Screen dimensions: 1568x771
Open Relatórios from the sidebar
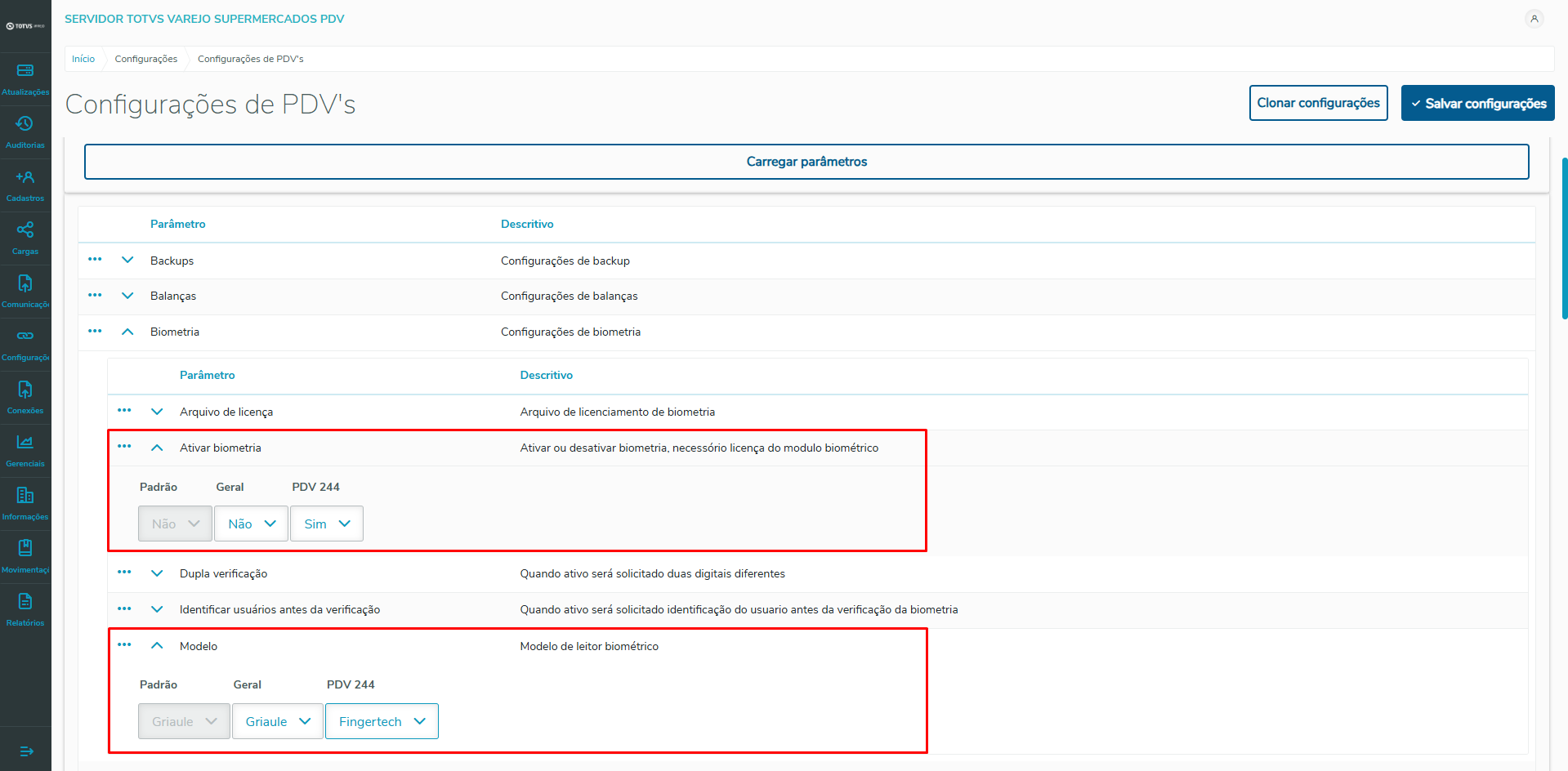click(25, 611)
